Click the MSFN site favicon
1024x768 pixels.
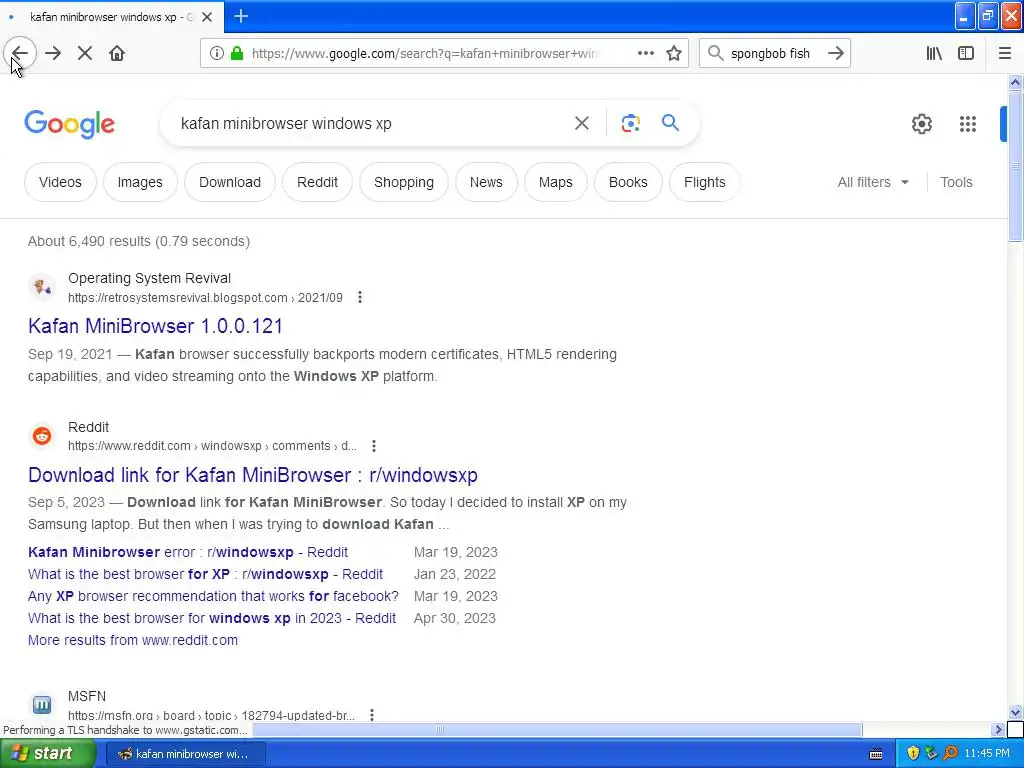42,705
